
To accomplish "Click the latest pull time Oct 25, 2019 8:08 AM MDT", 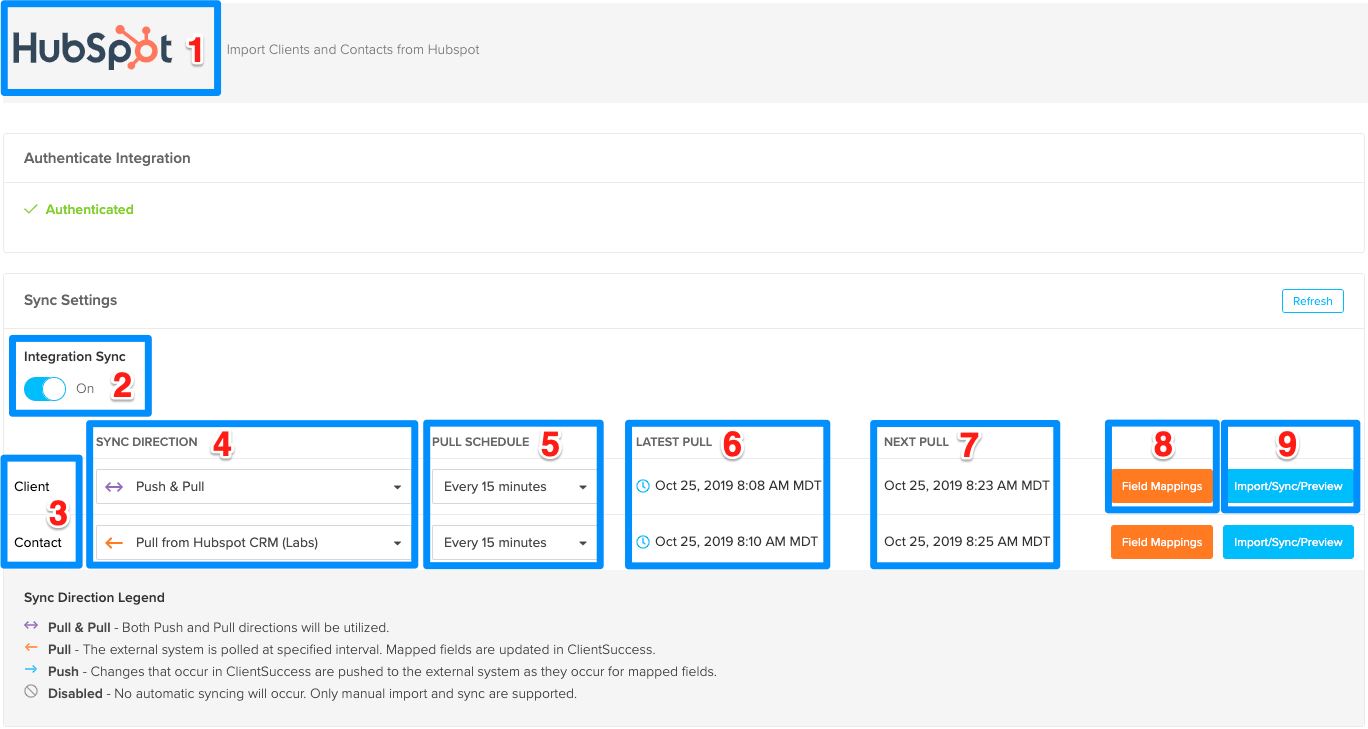I will click(x=738, y=486).
